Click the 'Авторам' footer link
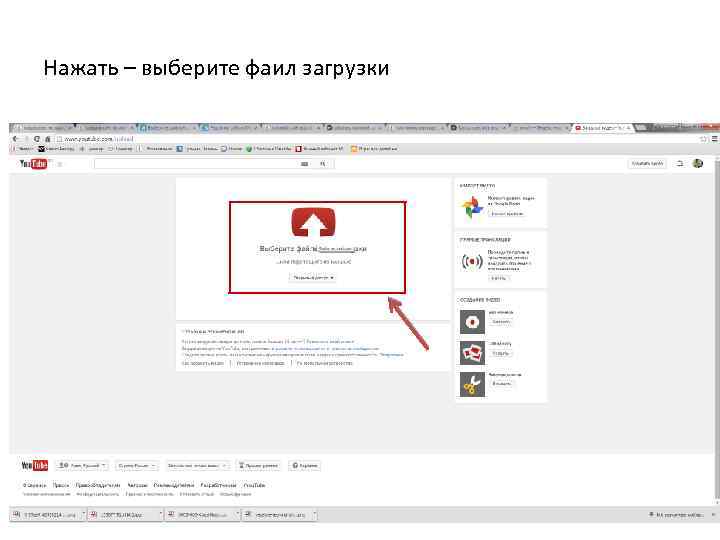Image resolution: width=720 pixels, height=540 pixels. tap(137, 485)
